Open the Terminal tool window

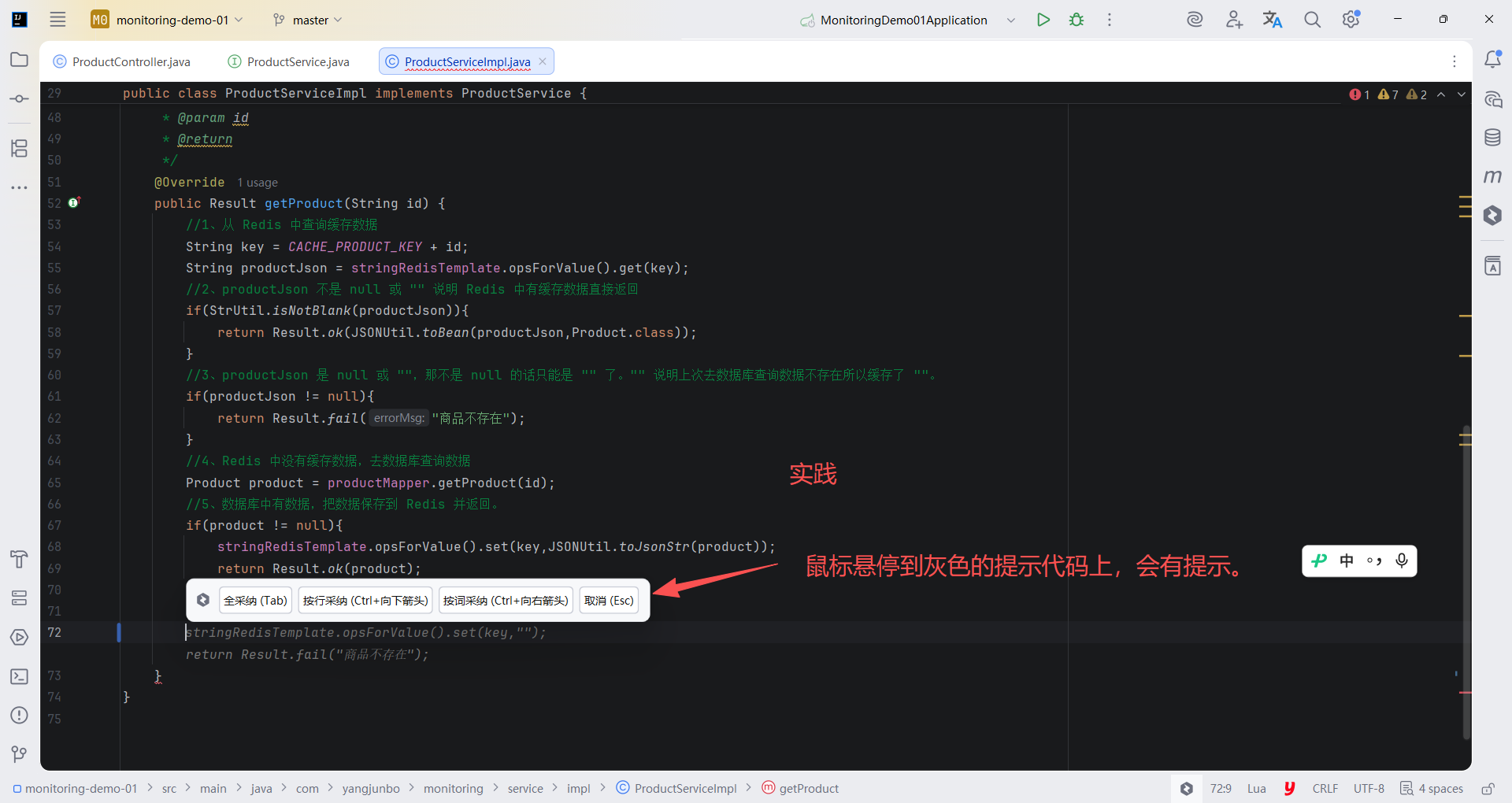pyautogui.click(x=20, y=676)
